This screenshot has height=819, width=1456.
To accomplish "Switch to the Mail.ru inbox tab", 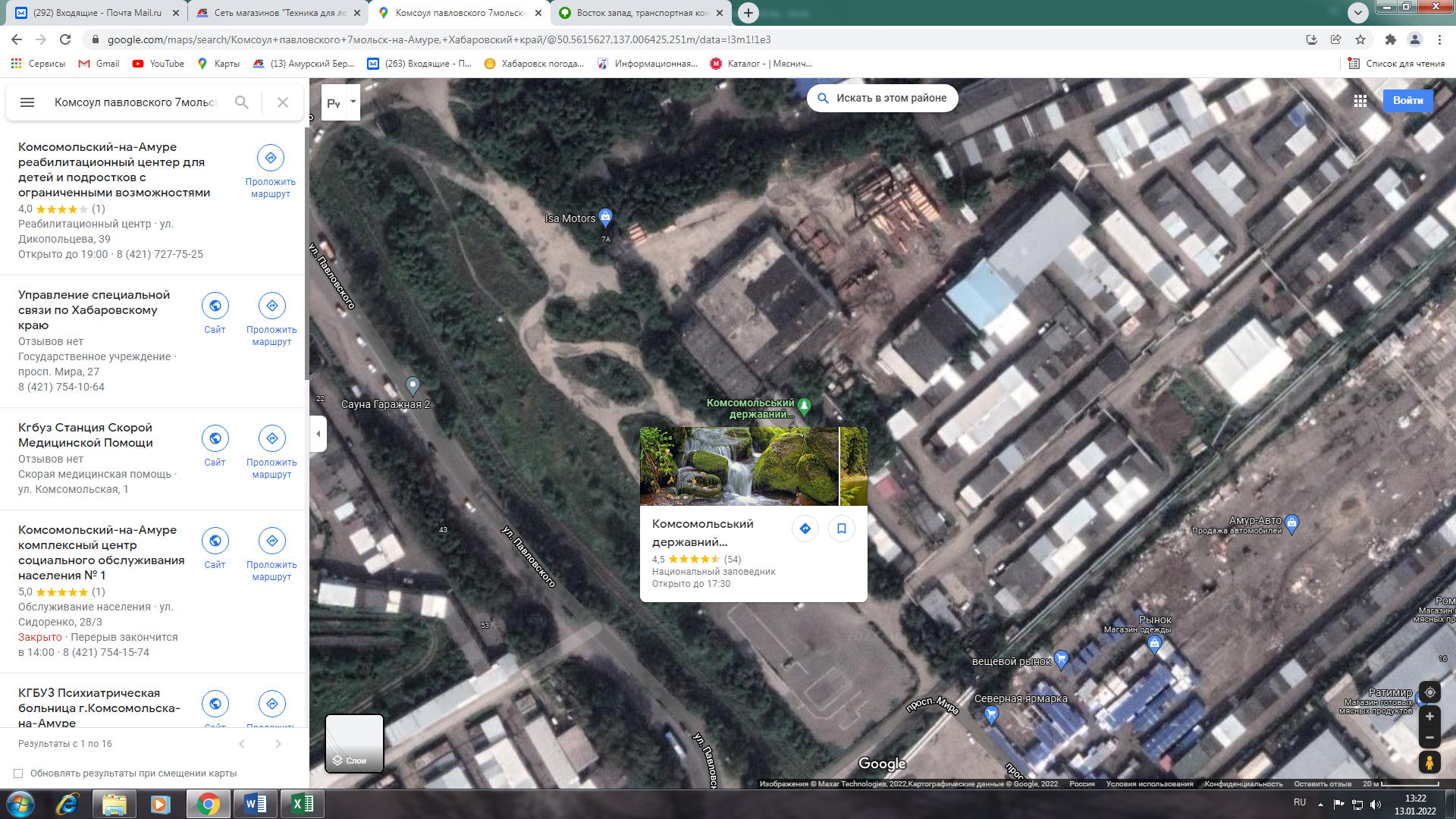I will 97,13.
